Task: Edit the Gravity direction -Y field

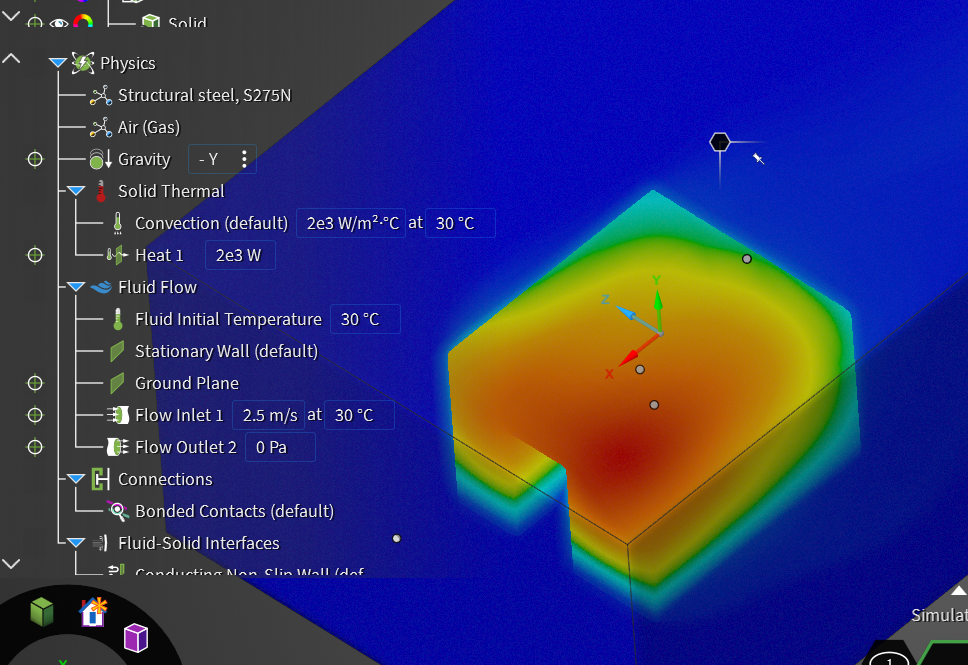Action: [x=222, y=159]
